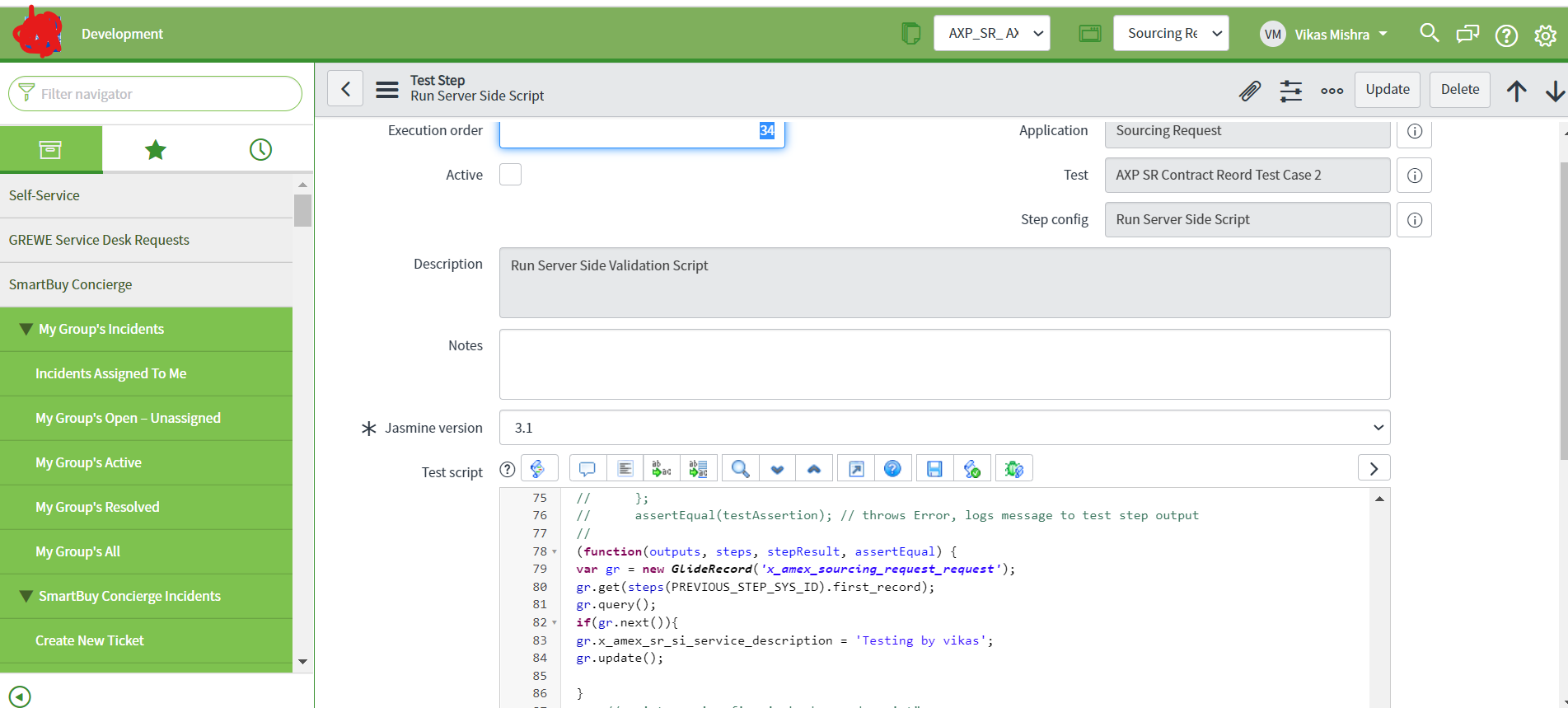Save script with floppy disk icon
The height and width of the screenshot is (708, 1568).
click(934, 468)
